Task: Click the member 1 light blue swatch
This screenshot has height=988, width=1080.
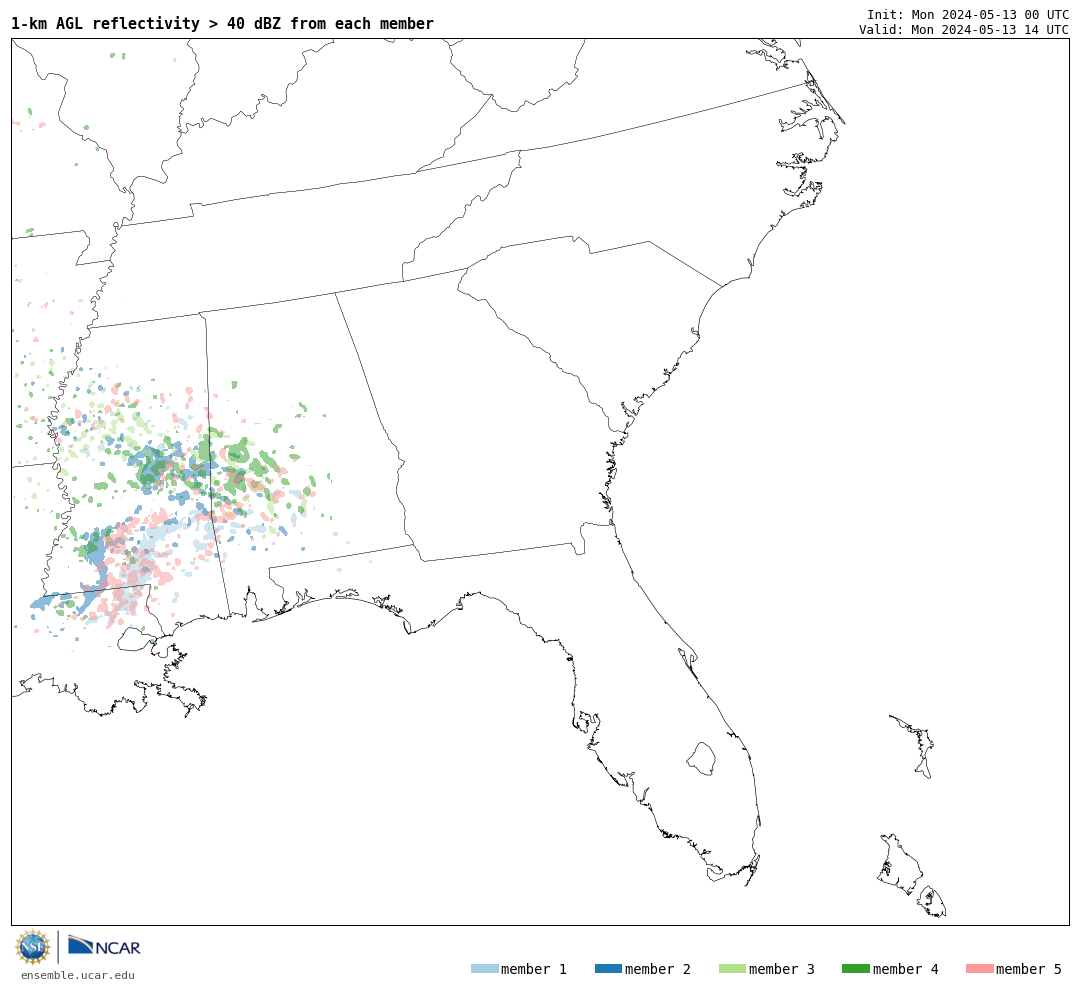Action: 484,969
